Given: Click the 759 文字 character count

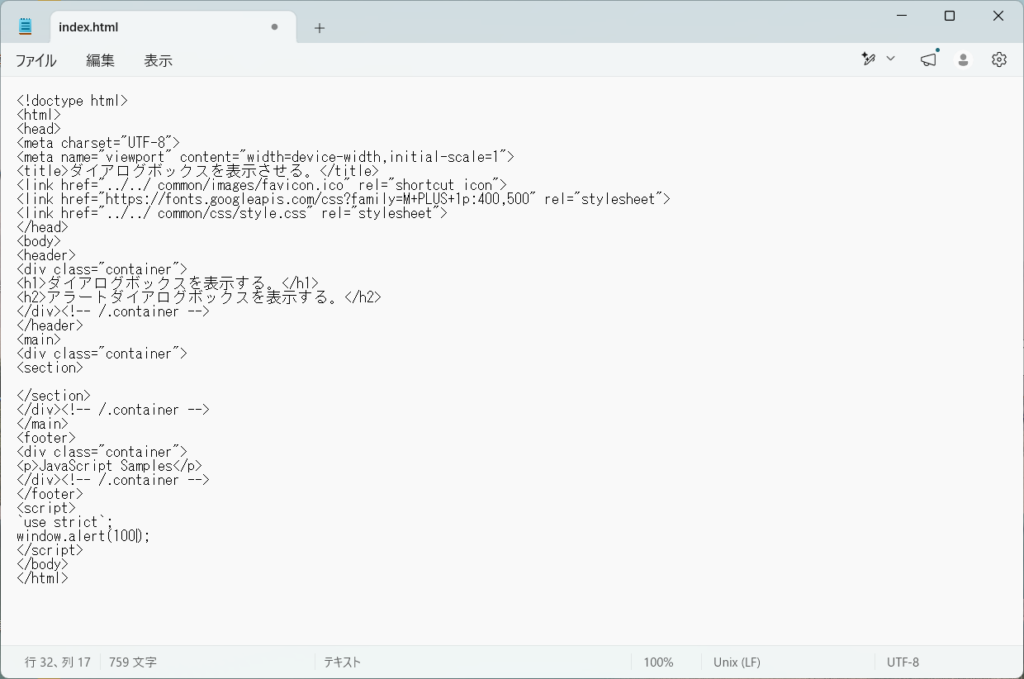Looking at the screenshot, I should [x=133, y=662].
